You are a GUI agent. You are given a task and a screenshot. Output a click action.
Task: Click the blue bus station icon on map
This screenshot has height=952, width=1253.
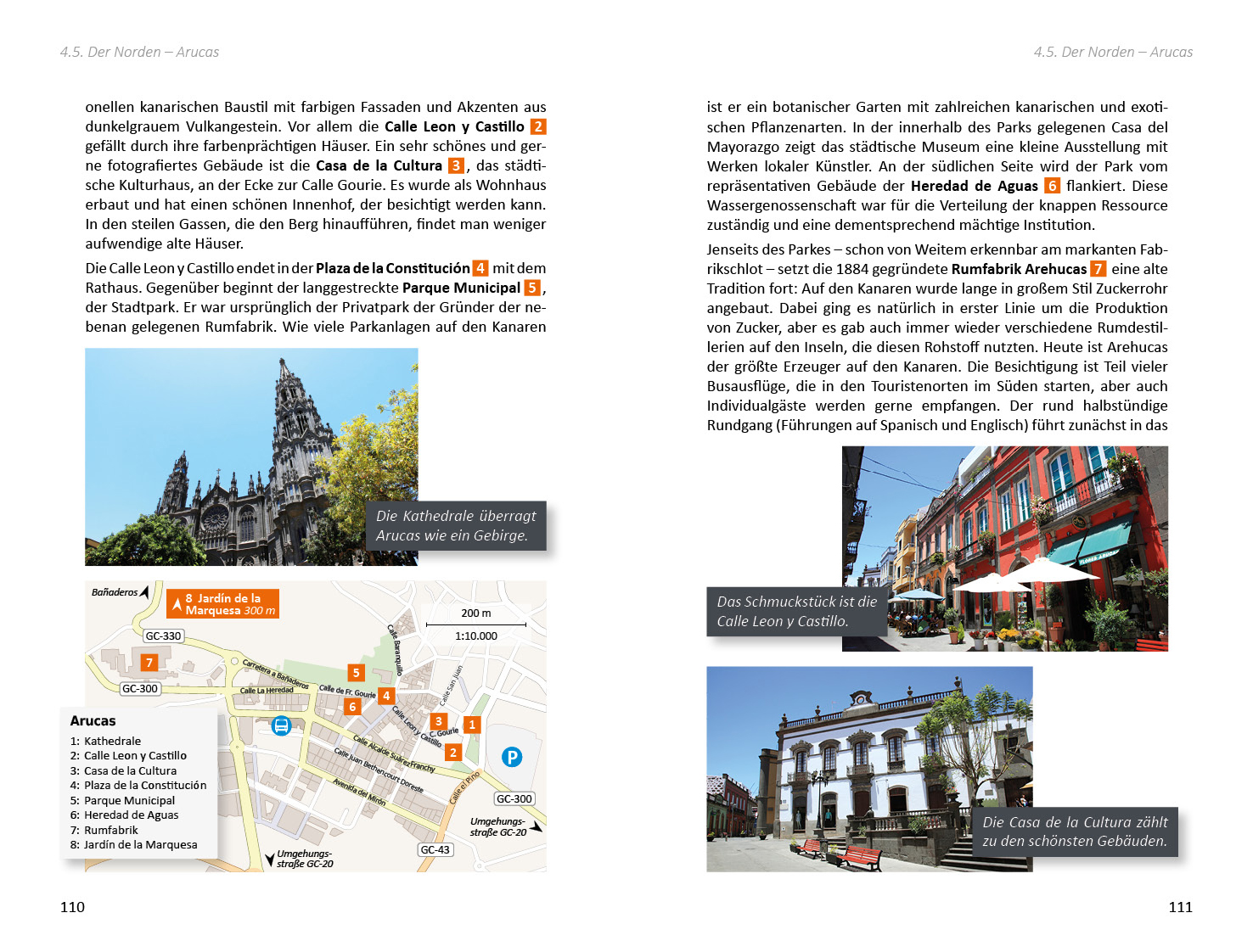pos(281,725)
